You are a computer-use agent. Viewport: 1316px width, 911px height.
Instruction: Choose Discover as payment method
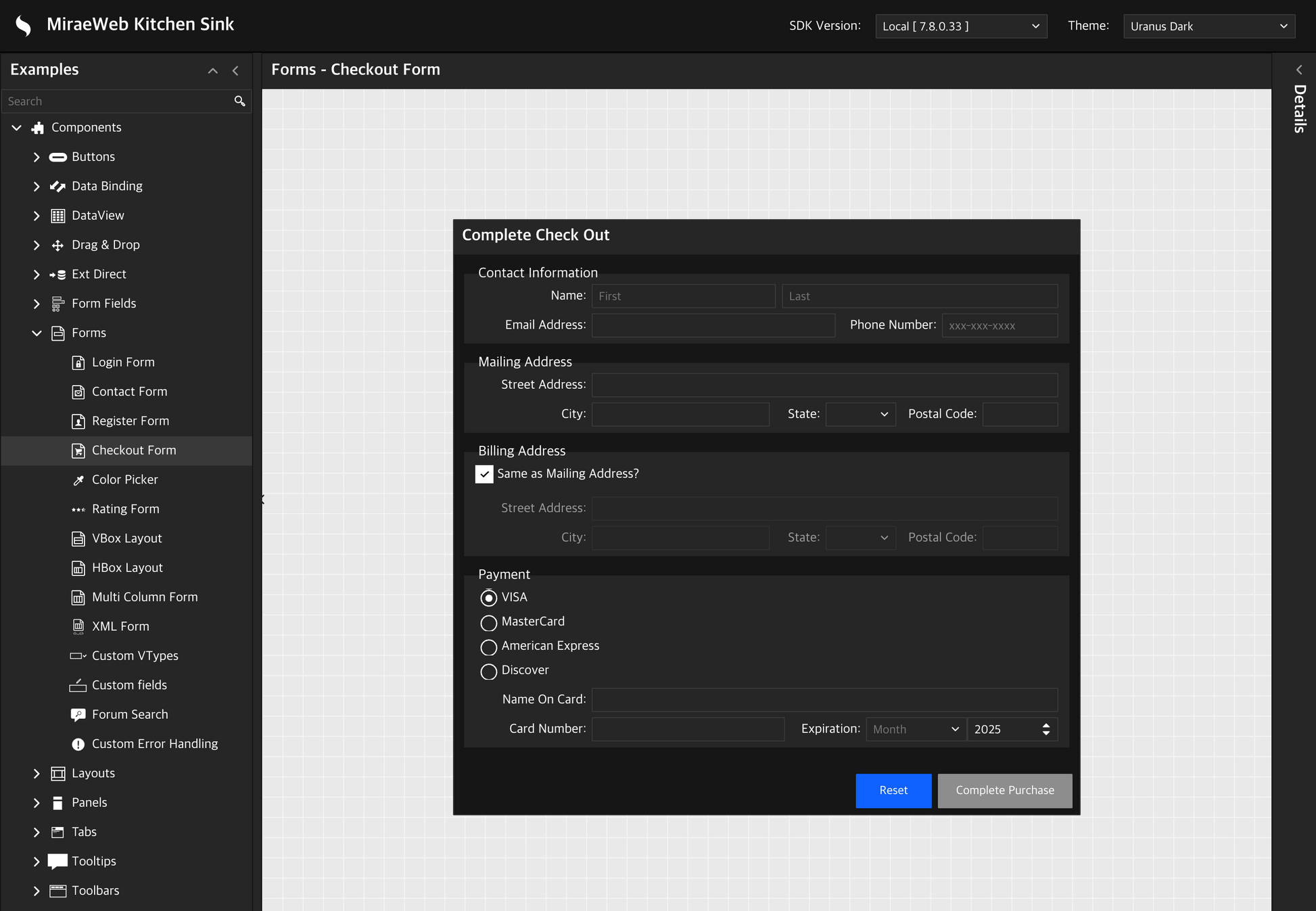coord(489,671)
